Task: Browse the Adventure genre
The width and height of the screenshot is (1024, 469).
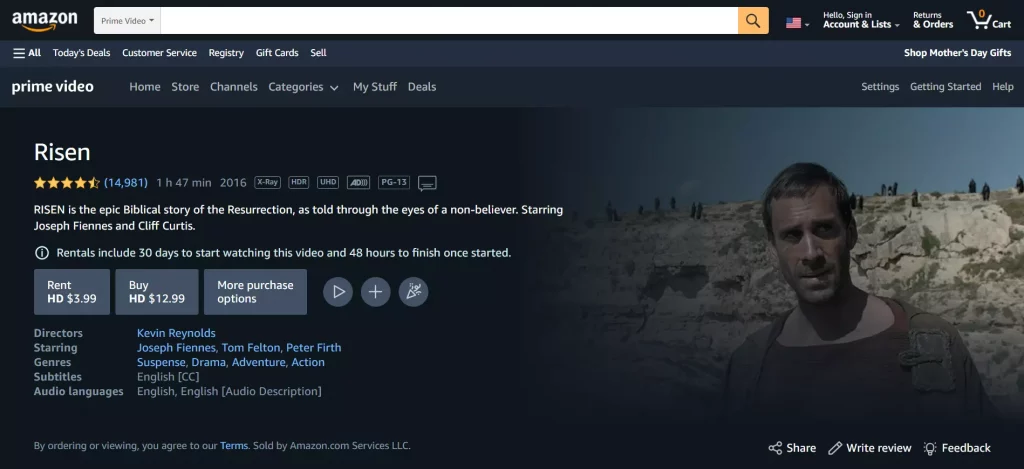Action: (x=259, y=363)
